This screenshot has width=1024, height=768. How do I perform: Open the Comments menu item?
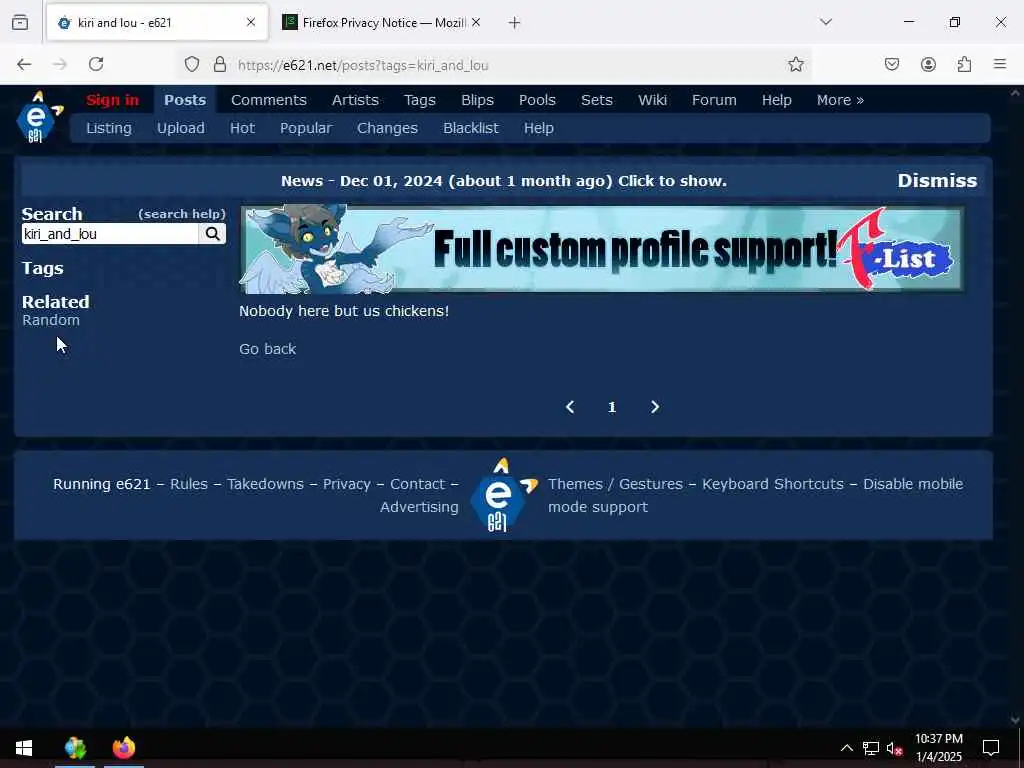(x=268, y=100)
